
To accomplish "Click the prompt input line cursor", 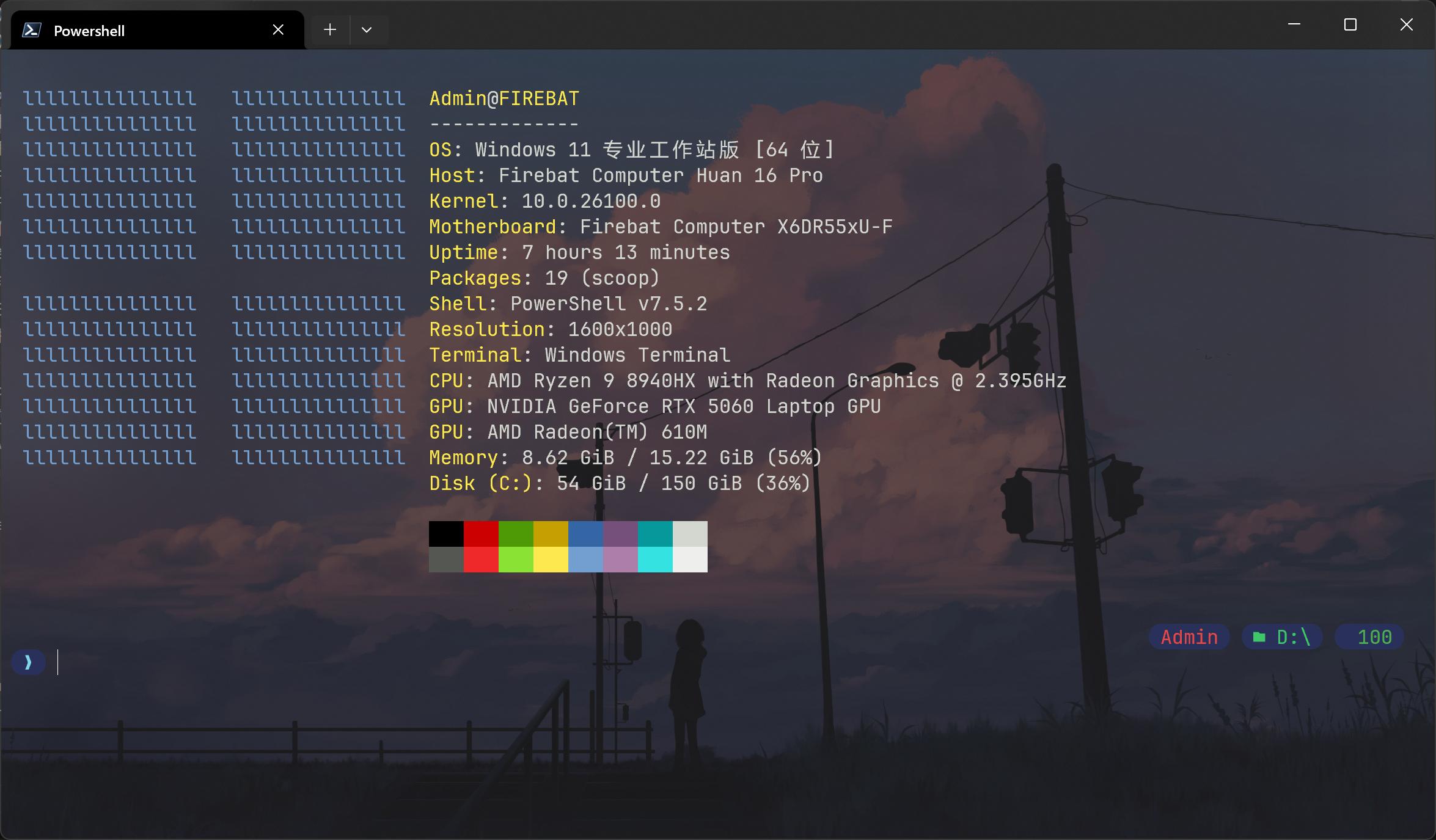I will (57, 662).
